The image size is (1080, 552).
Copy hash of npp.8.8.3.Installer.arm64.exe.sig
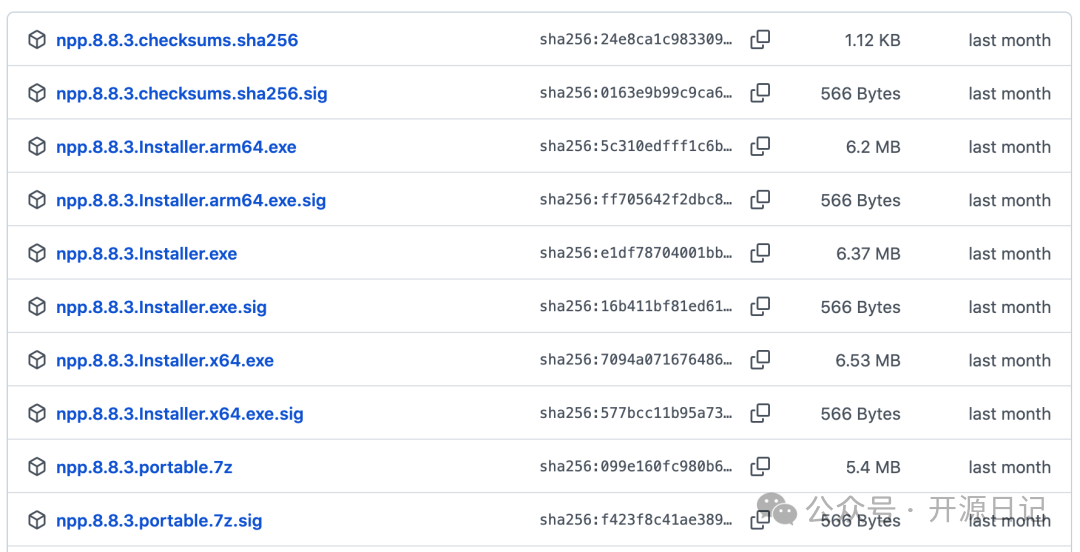(760, 200)
